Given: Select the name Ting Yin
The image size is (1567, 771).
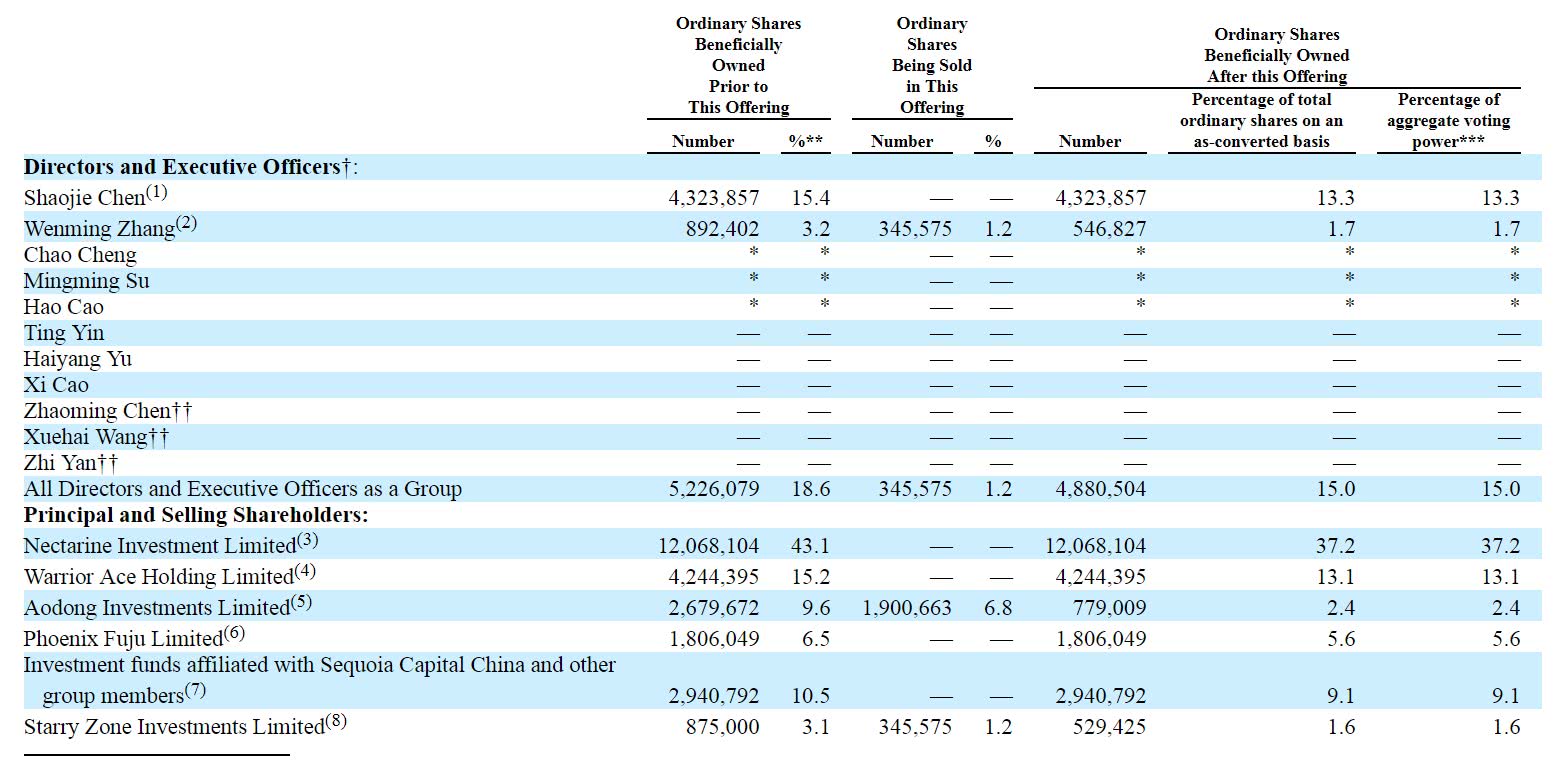Looking at the screenshot, I should [64, 333].
